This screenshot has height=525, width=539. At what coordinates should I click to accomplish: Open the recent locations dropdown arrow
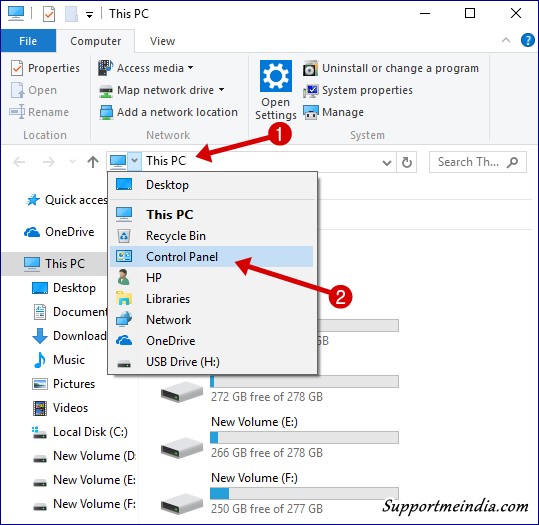pyautogui.click(x=72, y=161)
